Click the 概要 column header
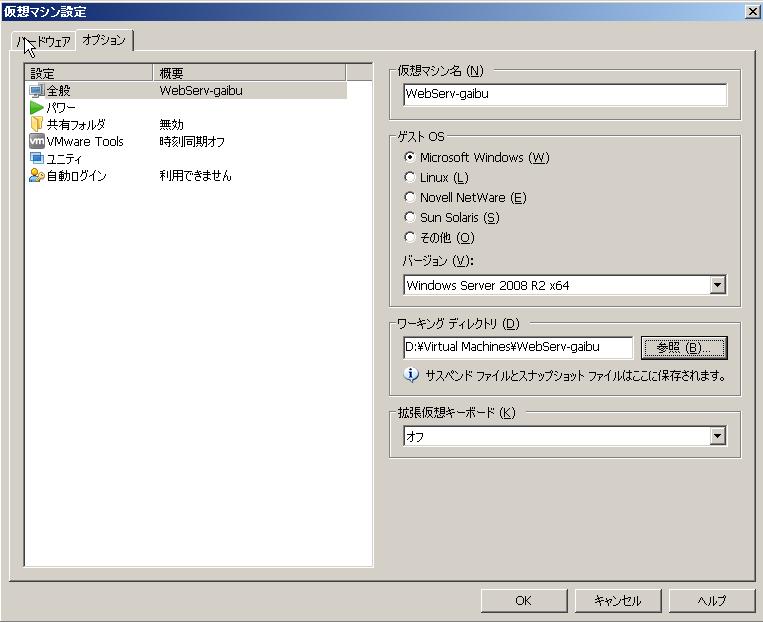 tap(249, 73)
